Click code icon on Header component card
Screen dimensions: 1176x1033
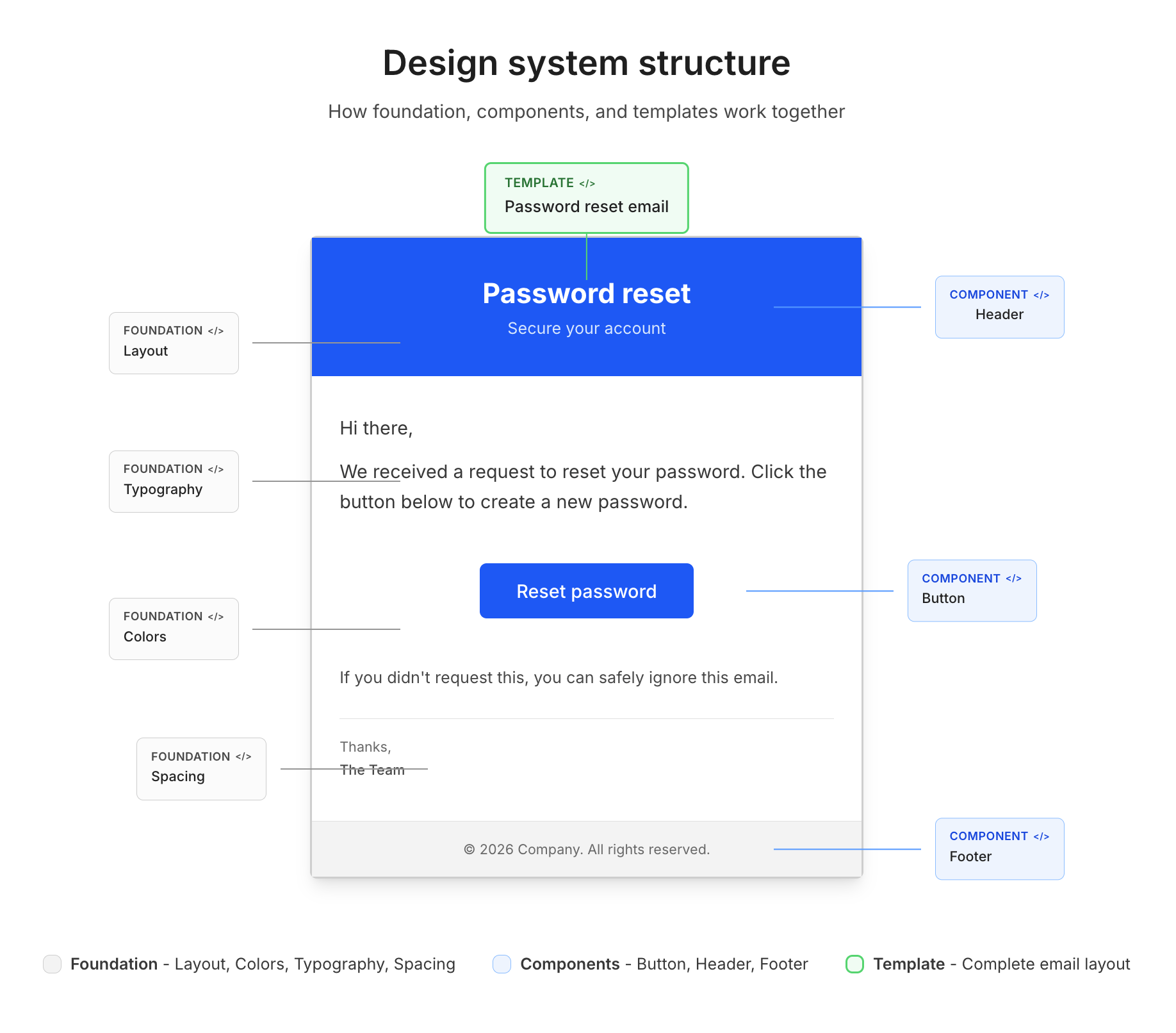(x=1041, y=295)
